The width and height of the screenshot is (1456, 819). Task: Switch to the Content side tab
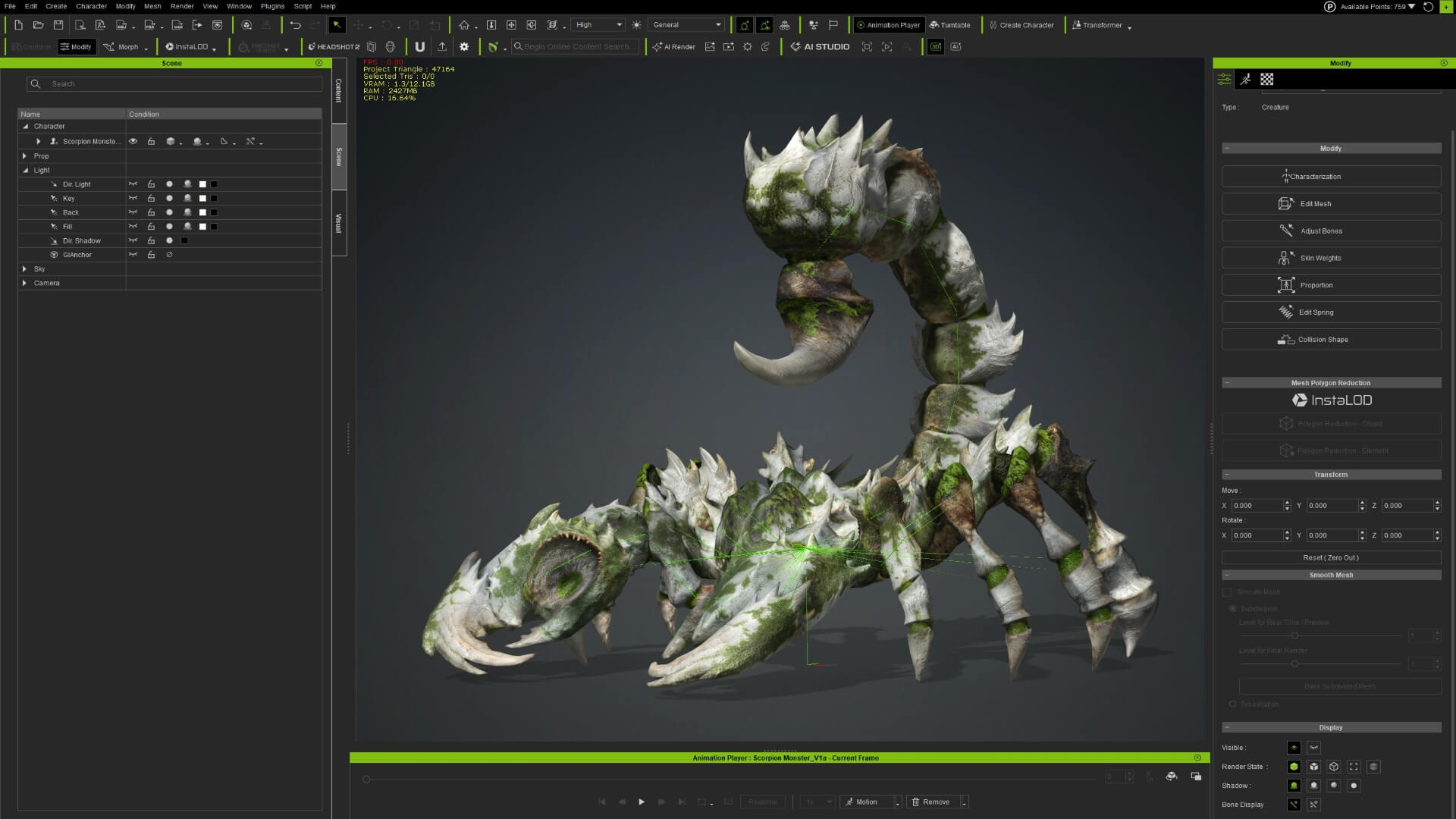point(339,90)
